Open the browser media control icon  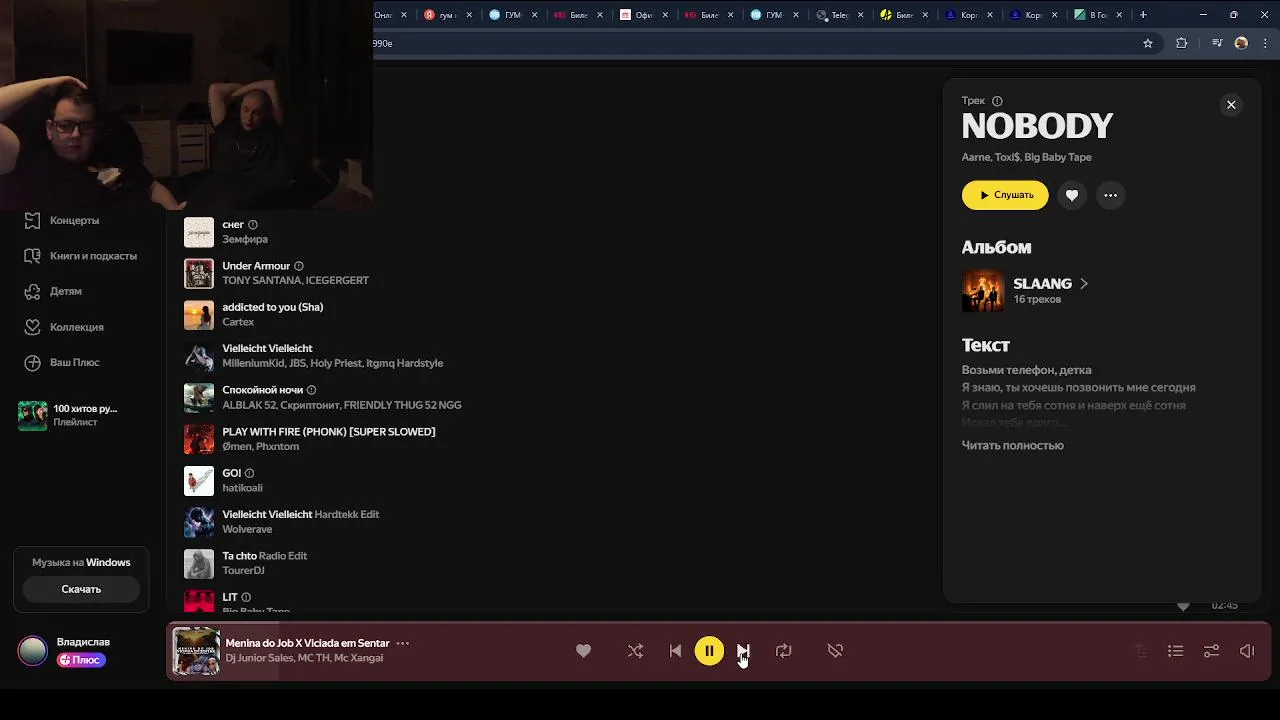[1217, 43]
